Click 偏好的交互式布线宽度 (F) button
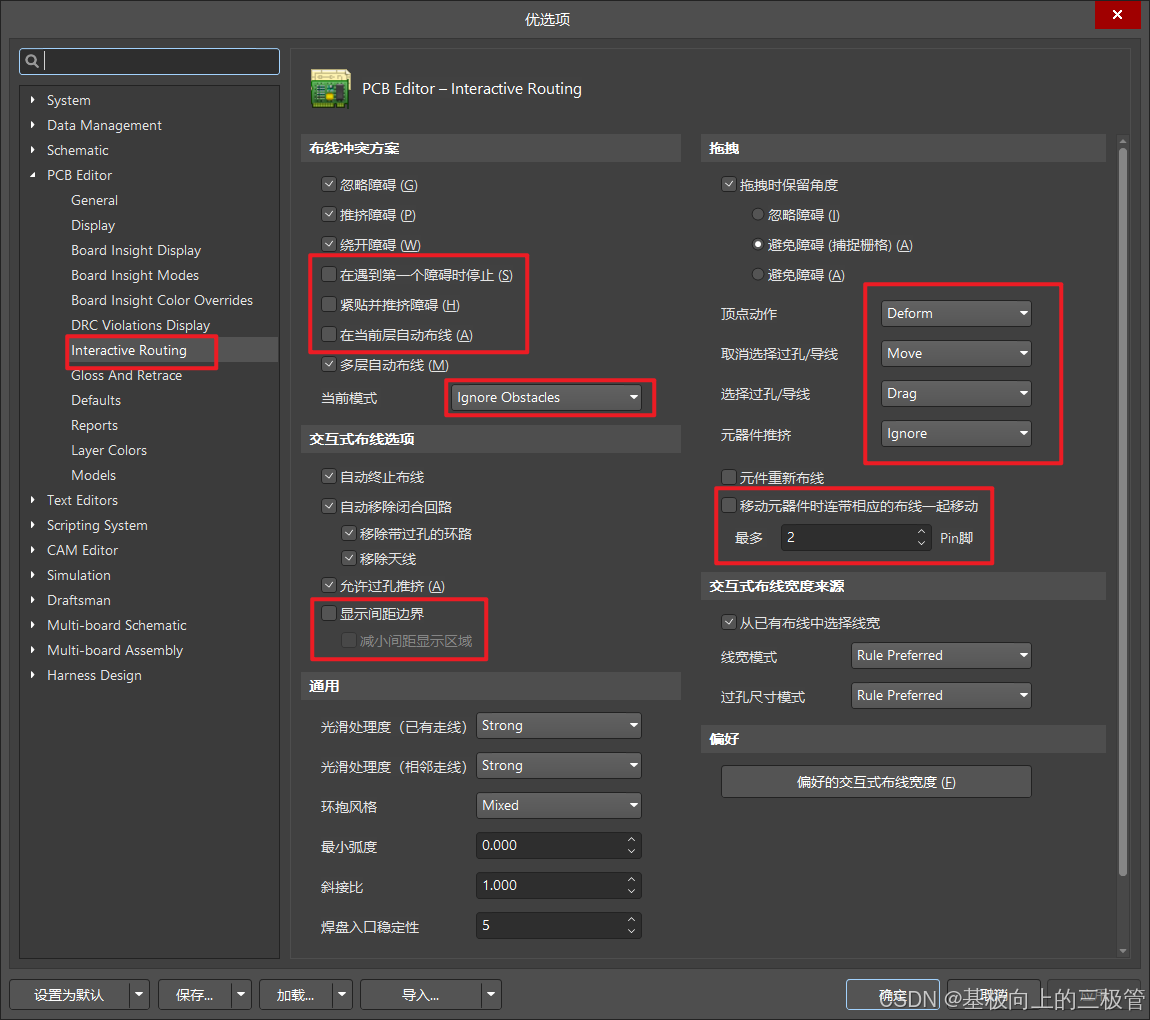The height and width of the screenshot is (1020, 1150). 876,782
